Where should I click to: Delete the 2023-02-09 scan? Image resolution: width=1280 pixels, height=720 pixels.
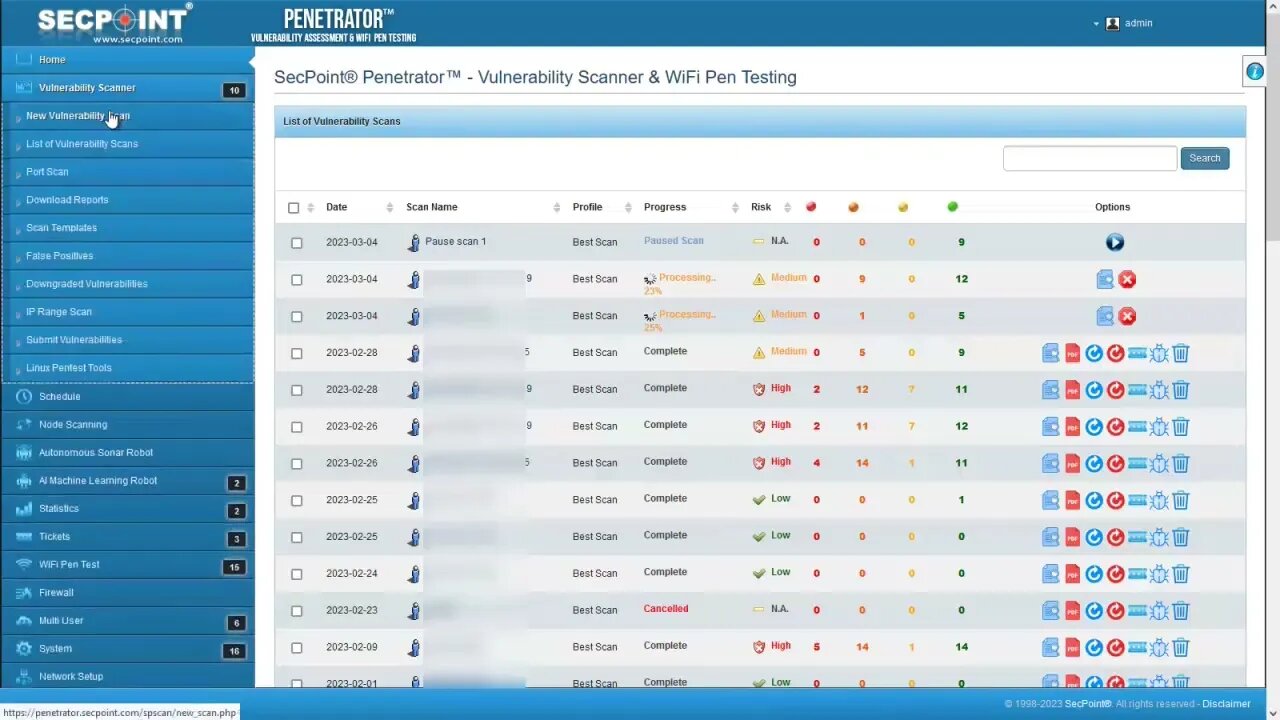coord(1181,648)
